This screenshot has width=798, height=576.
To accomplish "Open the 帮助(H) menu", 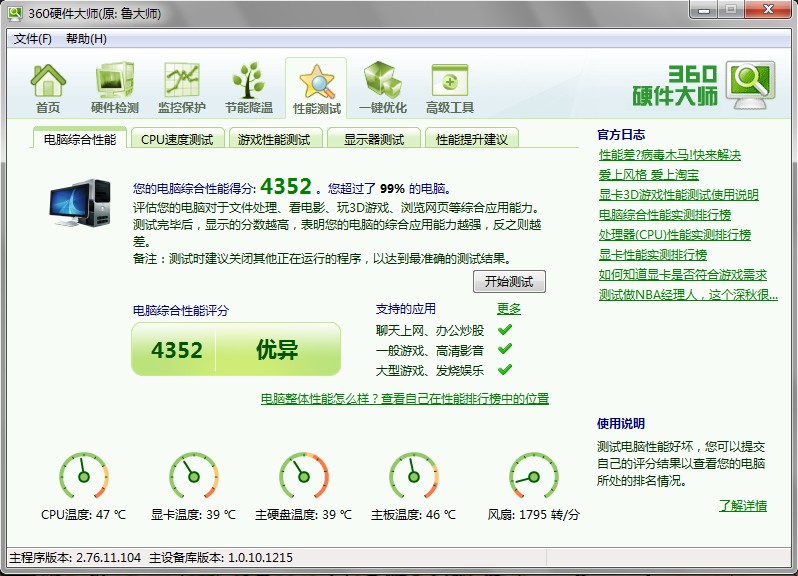I will [x=87, y=39].
